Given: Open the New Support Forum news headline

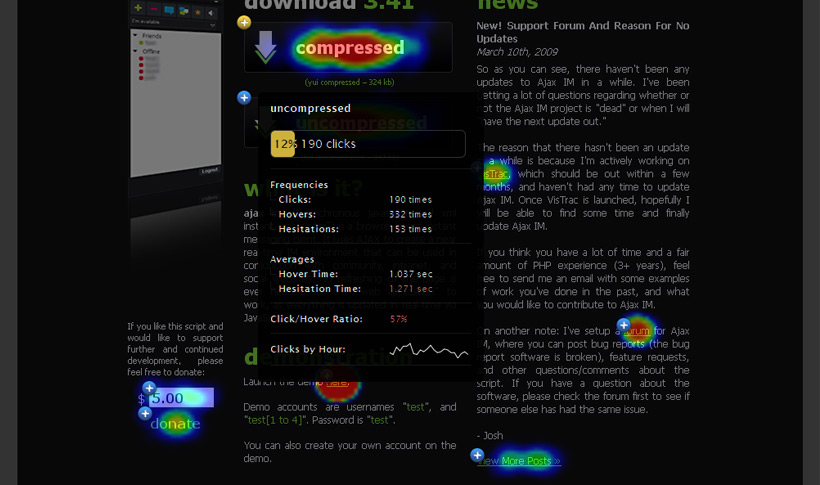Looking at the screenshot, I should 582,32.
